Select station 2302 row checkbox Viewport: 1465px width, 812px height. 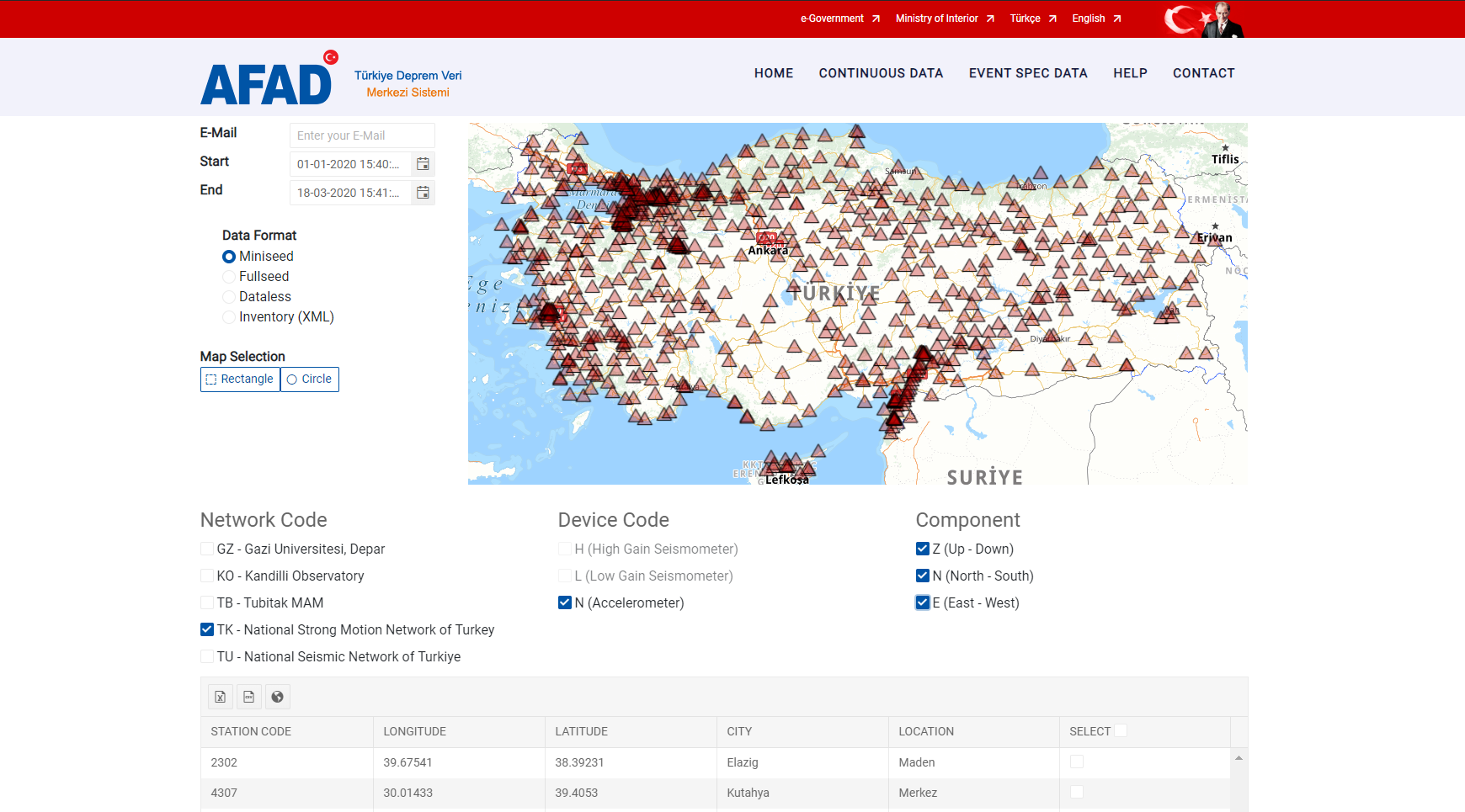(1077, 762)
